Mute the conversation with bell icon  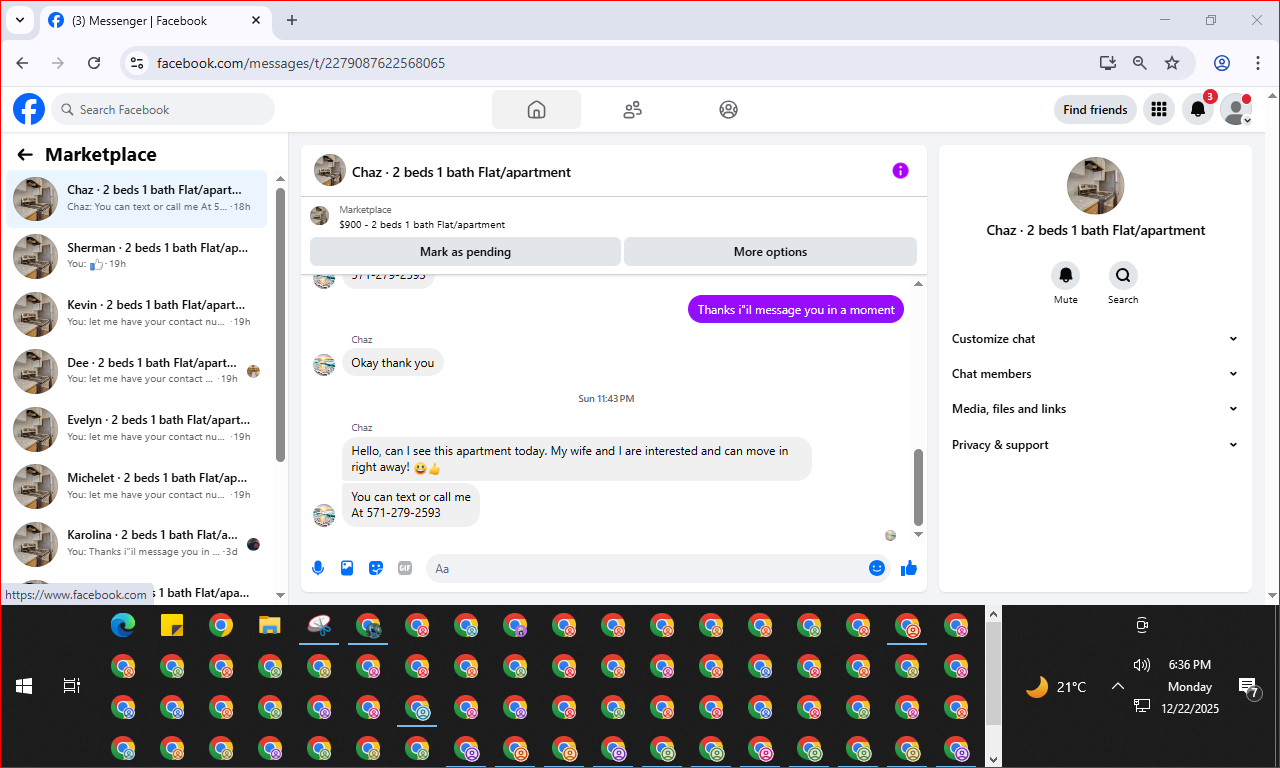click(x=1066, y=275)
